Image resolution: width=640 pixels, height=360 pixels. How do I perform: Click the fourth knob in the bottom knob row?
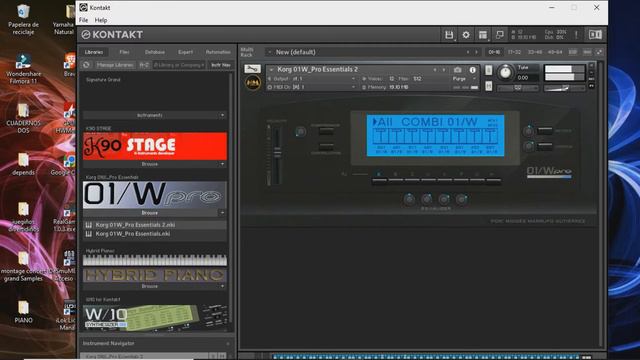(462, 199)
